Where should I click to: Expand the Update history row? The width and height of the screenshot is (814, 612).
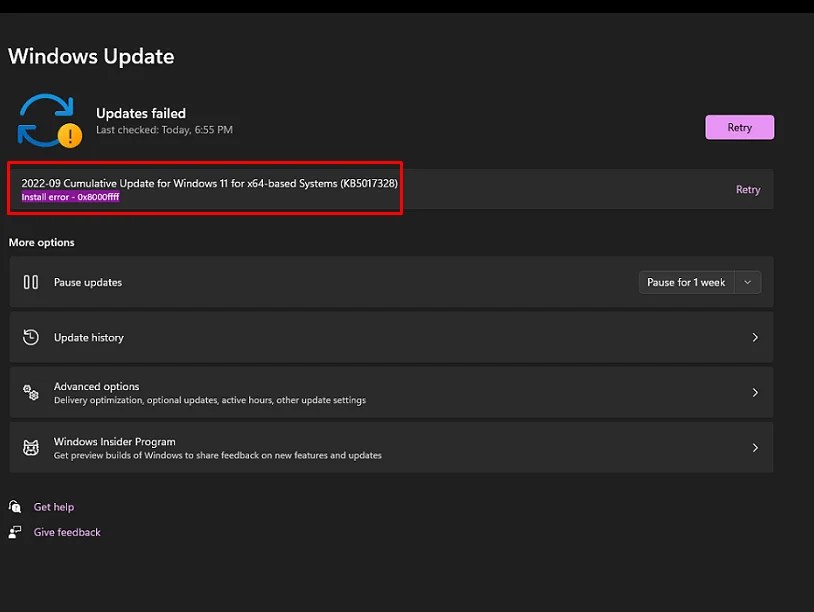click(x=755, y=337)
